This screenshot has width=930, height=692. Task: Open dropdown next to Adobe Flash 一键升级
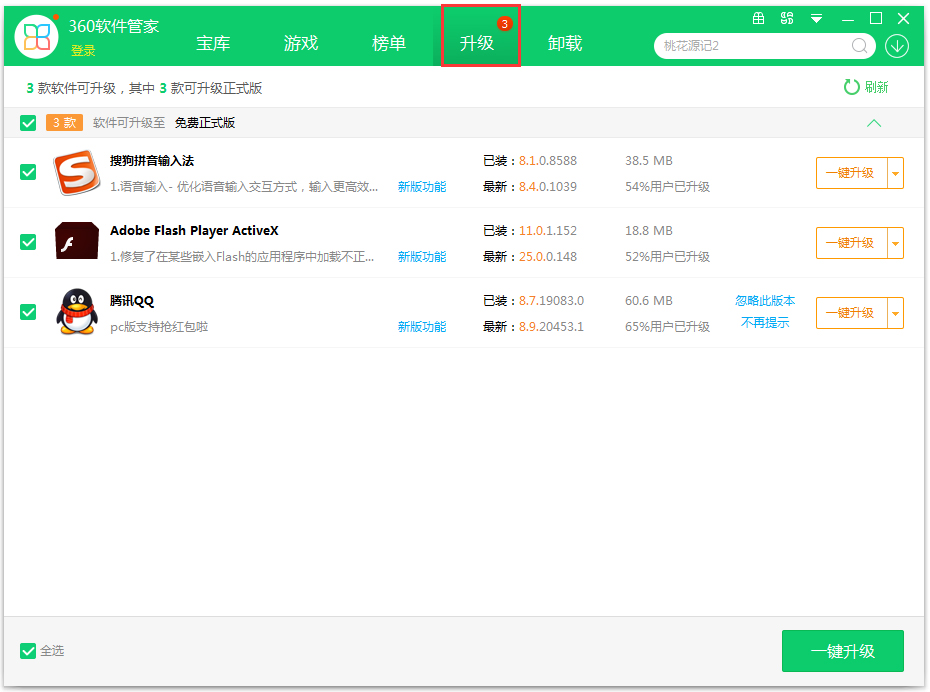(x=896, y=243)
